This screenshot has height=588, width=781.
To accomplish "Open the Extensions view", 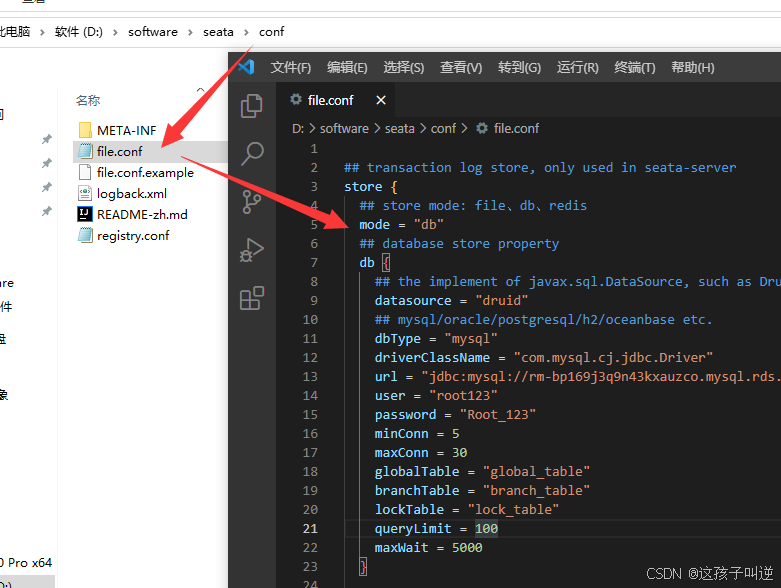I will (x=252, y=298).
